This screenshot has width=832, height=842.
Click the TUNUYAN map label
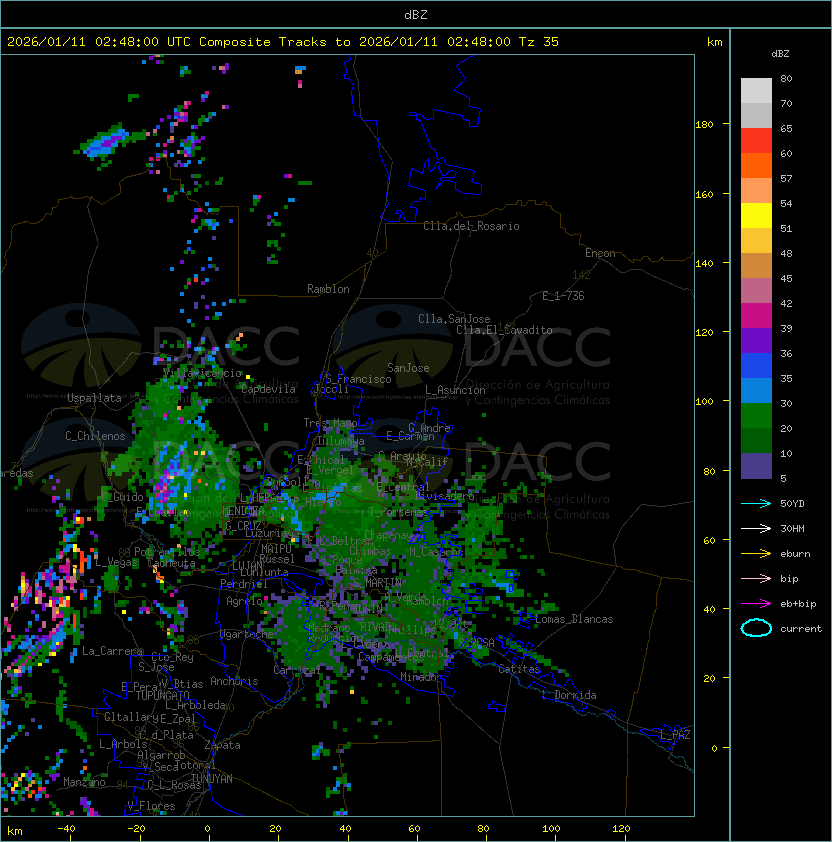[212, 779]
